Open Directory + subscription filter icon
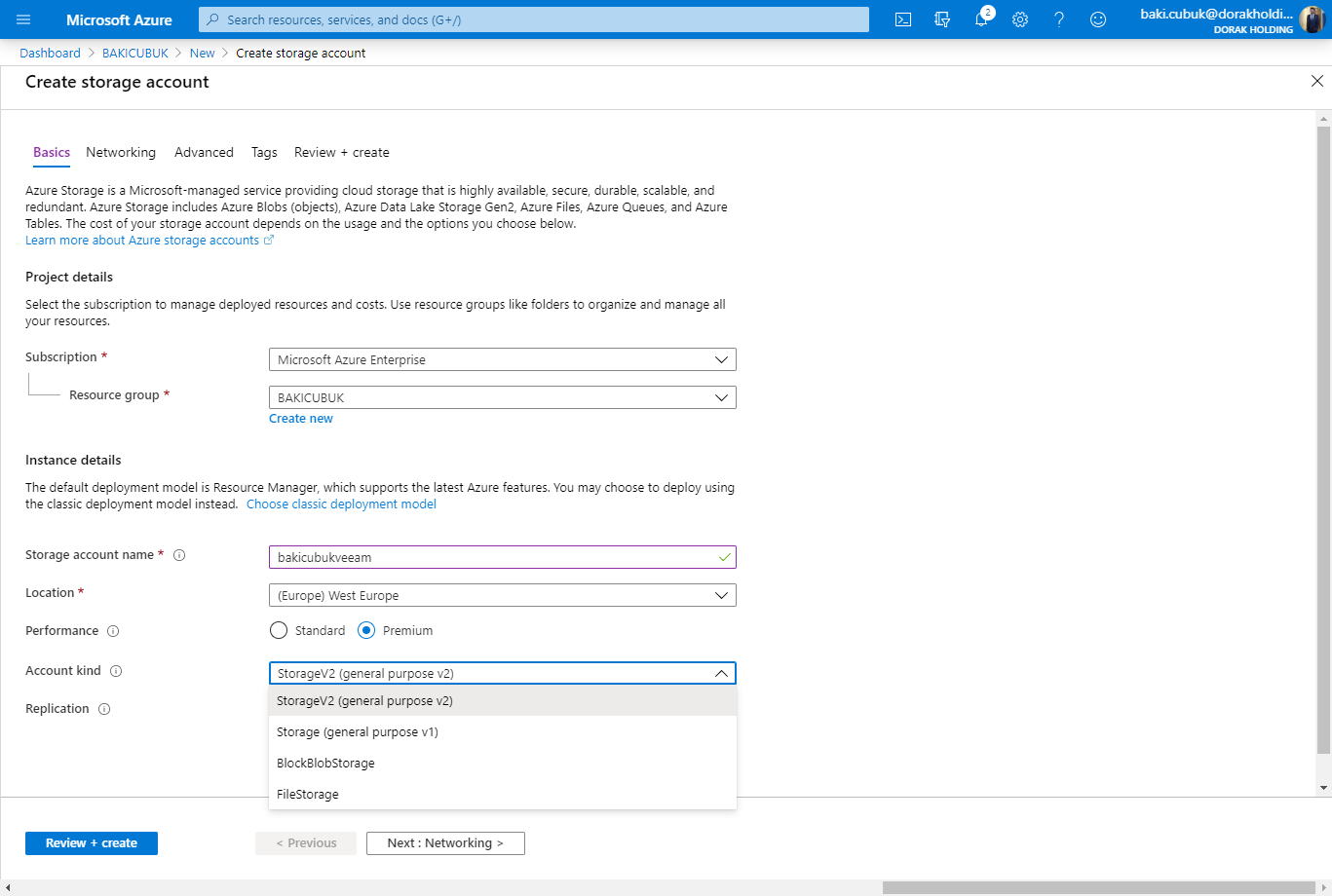This screenshot has height=896, width=1332. (942, 19)
